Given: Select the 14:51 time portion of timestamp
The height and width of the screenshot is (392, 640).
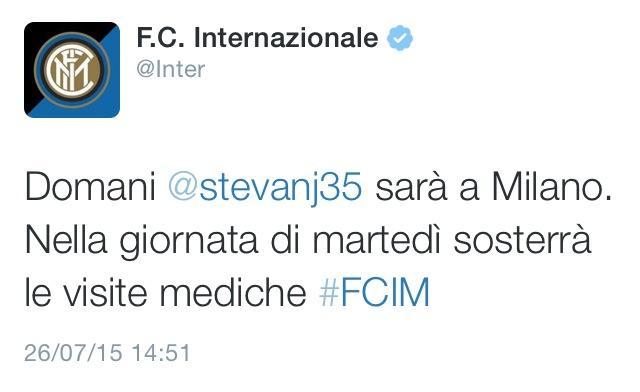Looking at the screenshot, I should pos(161,353).
